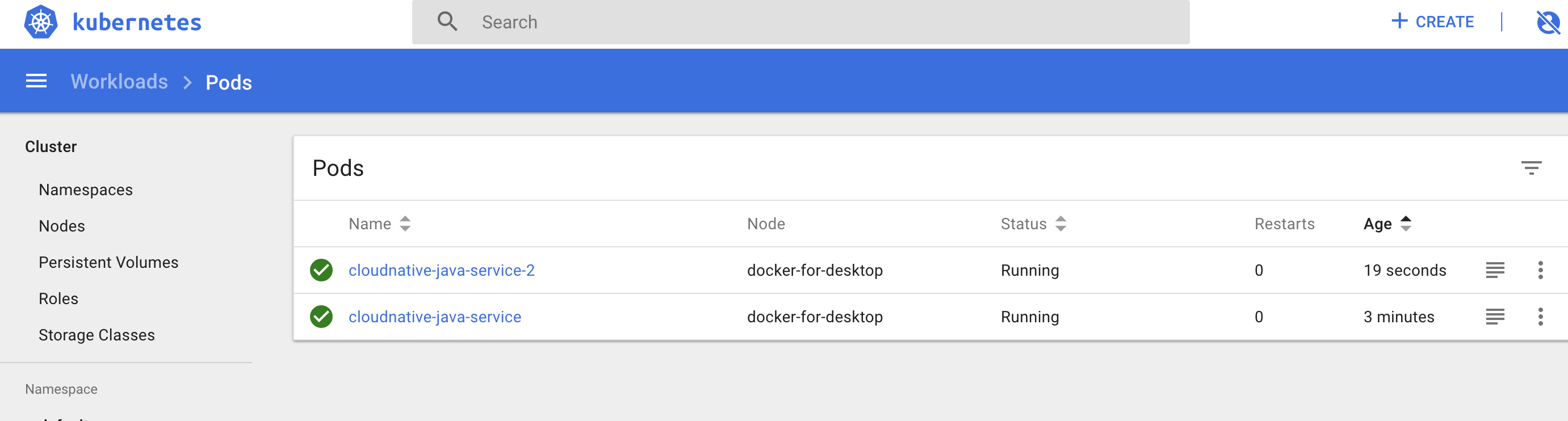Click the CREATE button
1568x421 pixels.
point(1433,22)
